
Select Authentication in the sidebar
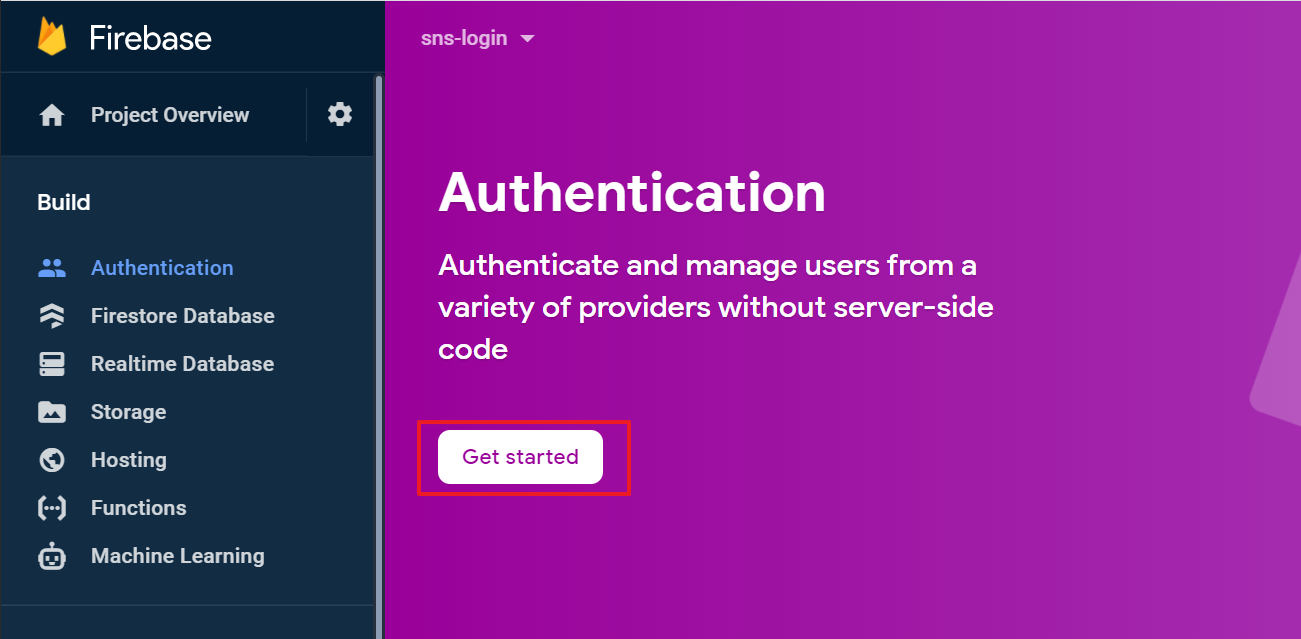162,268
